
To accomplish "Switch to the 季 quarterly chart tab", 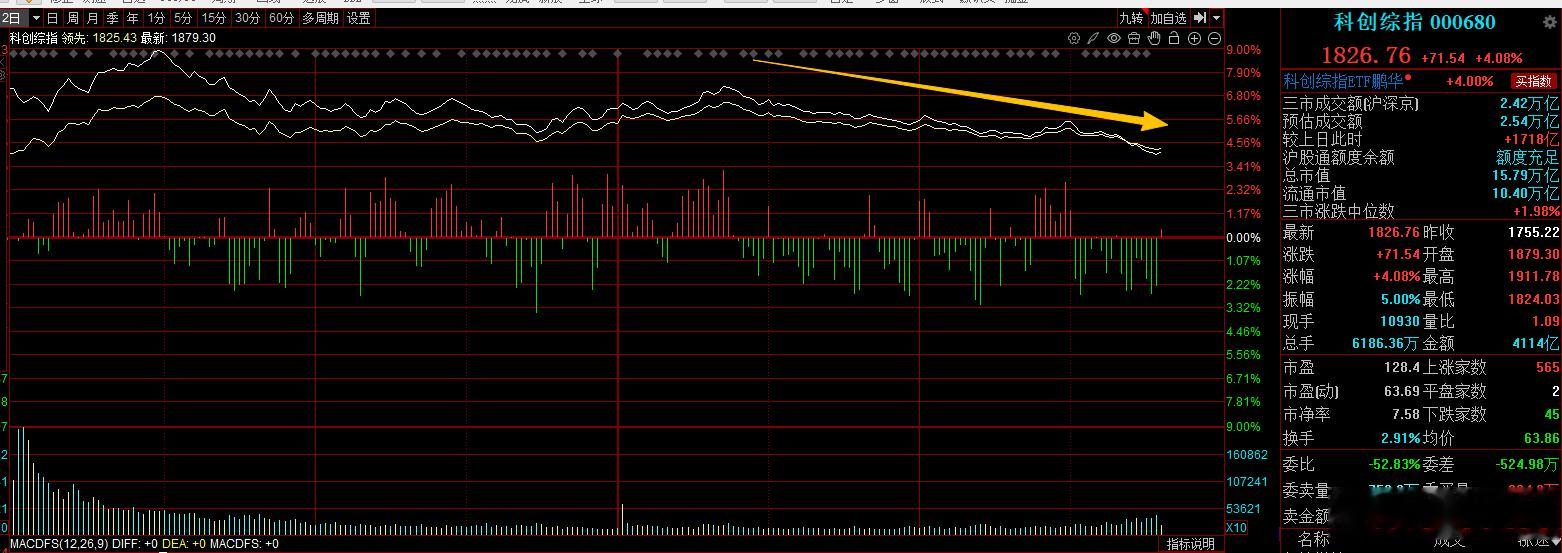I will pyautogui.click(x=112, y=18).
